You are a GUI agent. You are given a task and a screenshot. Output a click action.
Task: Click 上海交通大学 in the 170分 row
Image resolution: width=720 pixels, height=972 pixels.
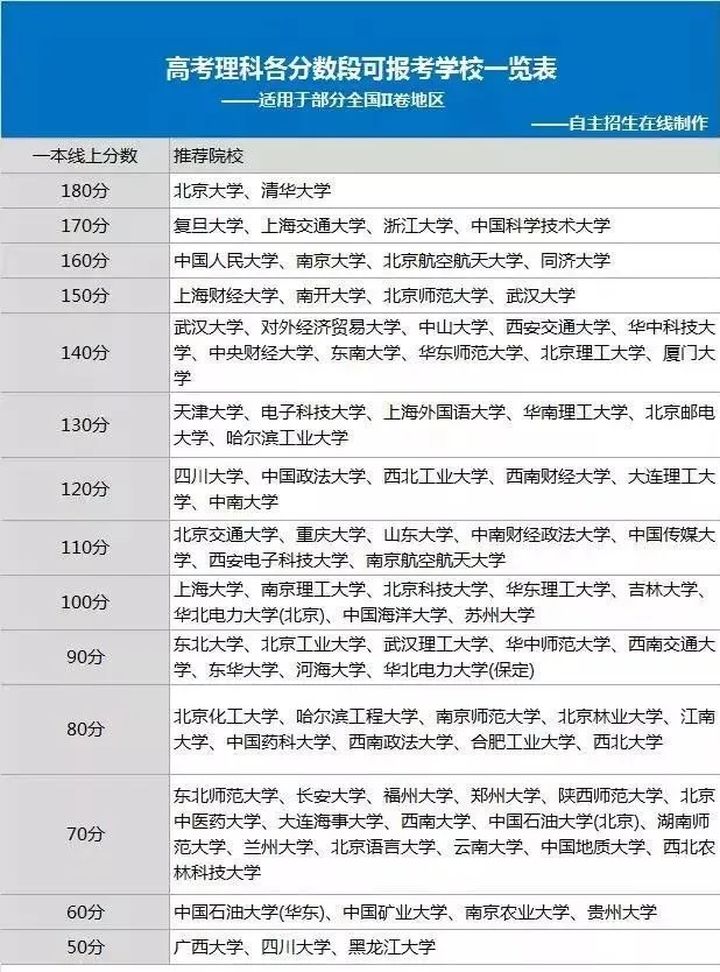313,225
